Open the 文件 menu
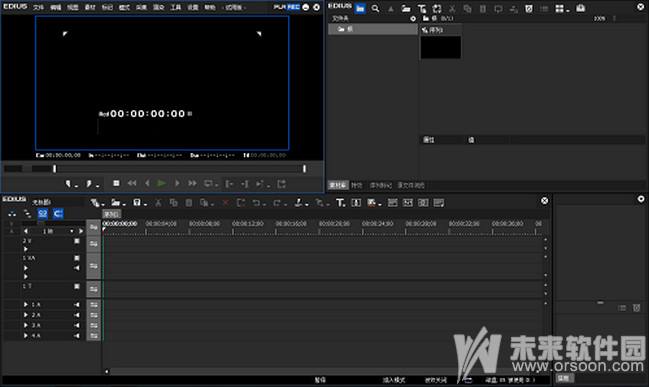Image resolution: width=649 pixels, height=387 pixels. pyautogui.click(x=38, y=7)
